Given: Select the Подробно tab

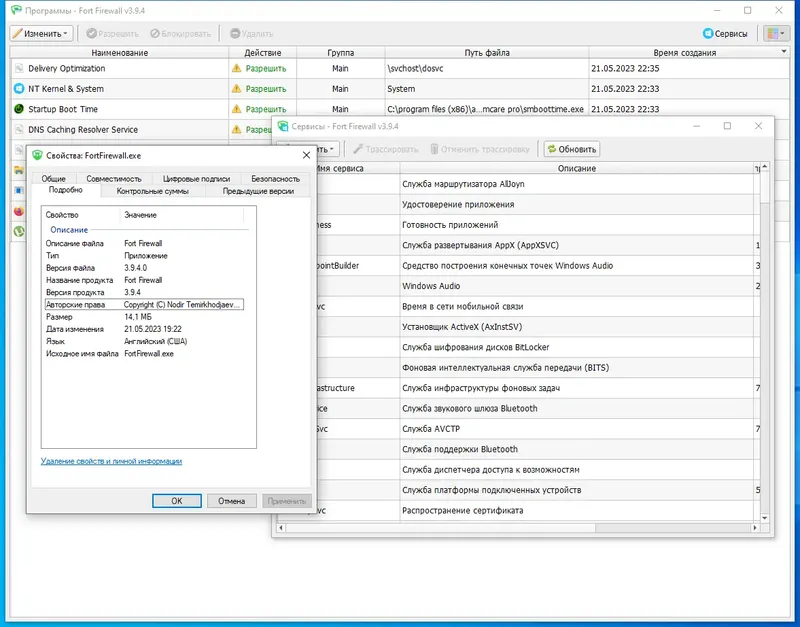Looking at the screenshot, I should tap(66, 190).
